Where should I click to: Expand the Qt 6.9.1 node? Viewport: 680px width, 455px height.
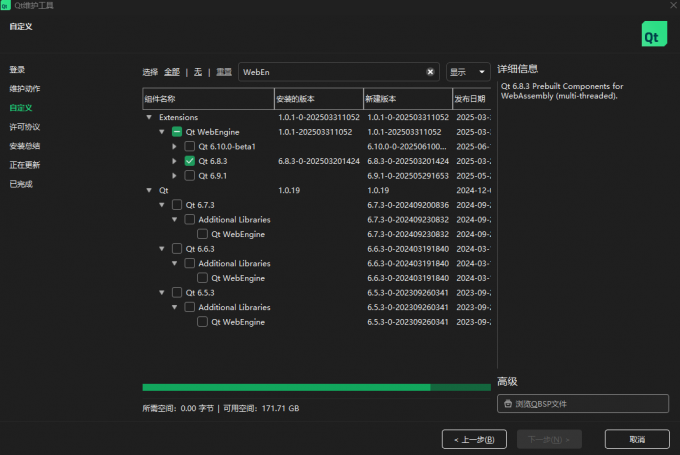pos(174,176)
